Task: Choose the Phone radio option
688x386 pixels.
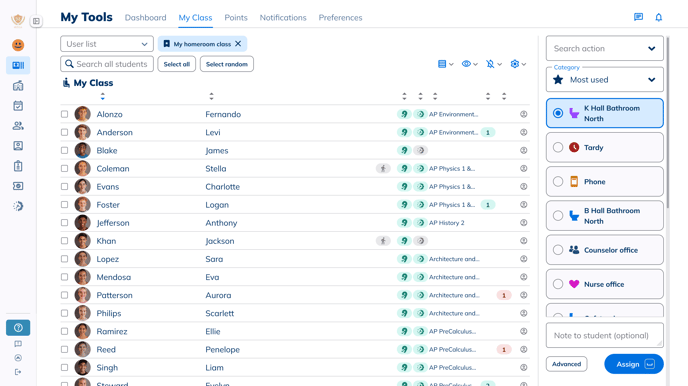Action: 558,182
